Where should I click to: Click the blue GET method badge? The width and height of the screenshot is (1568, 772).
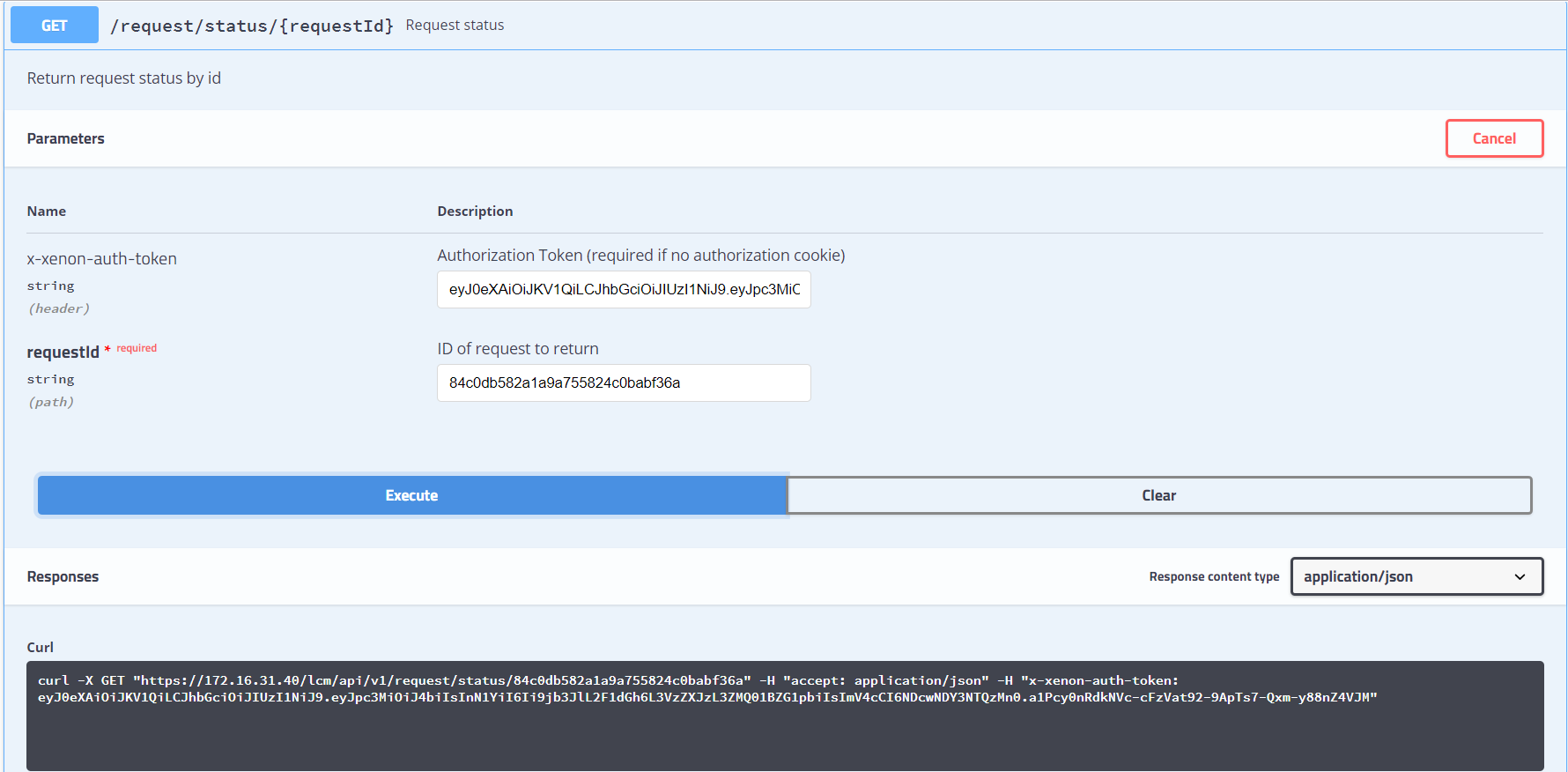click(54, 26)
